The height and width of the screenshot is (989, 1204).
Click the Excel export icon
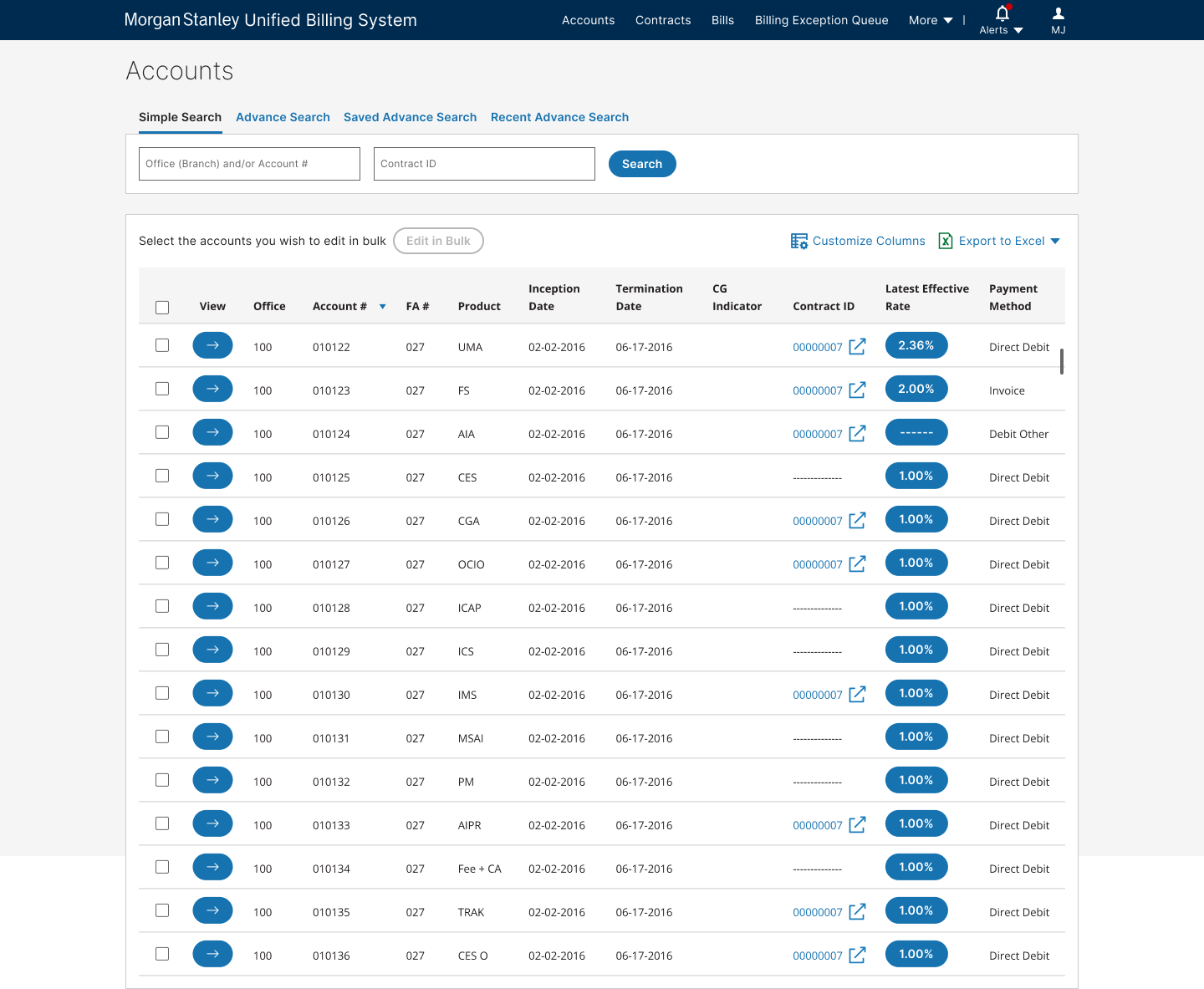pos(946,241)
